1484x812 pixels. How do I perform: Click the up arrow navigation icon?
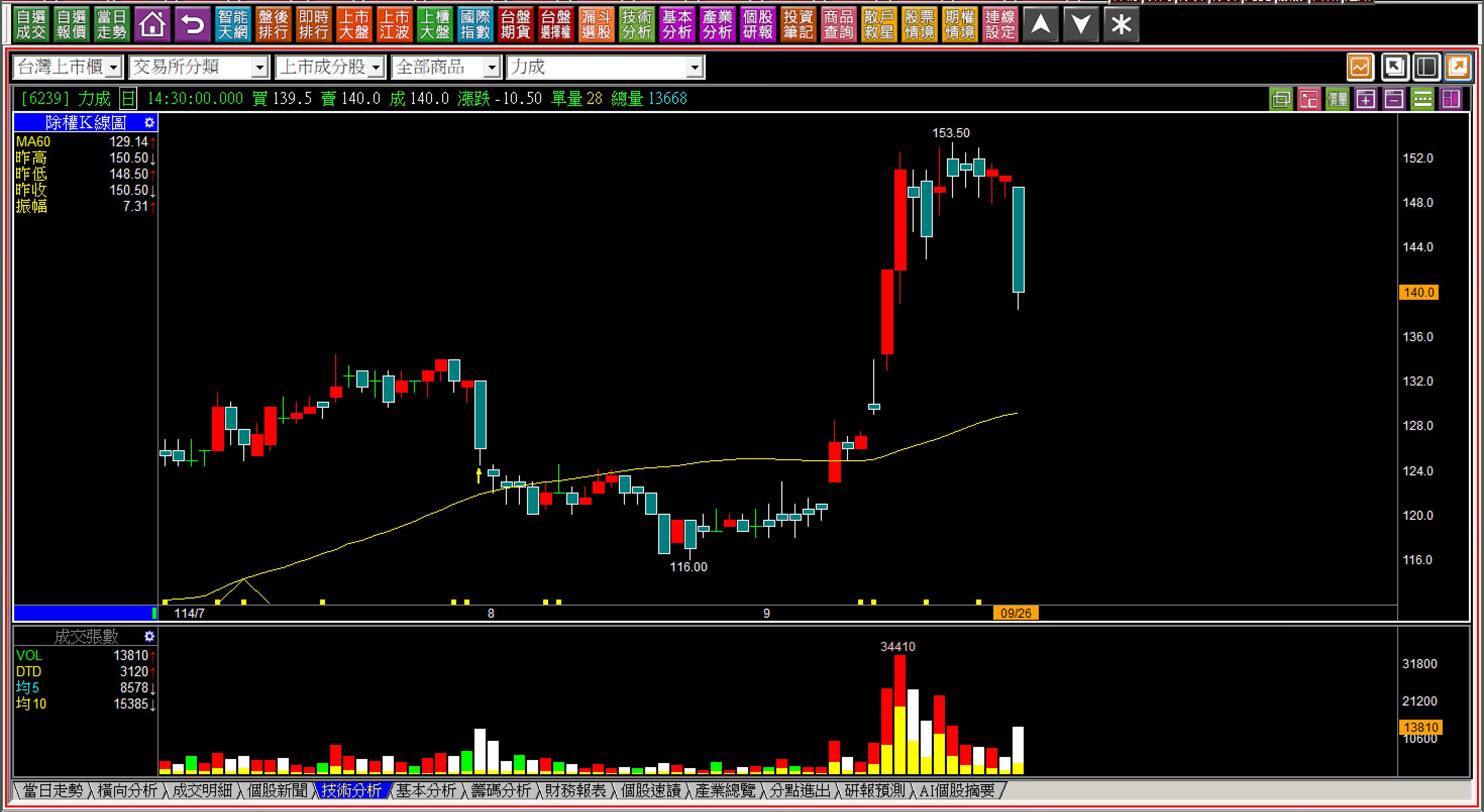click(1040, 25)
